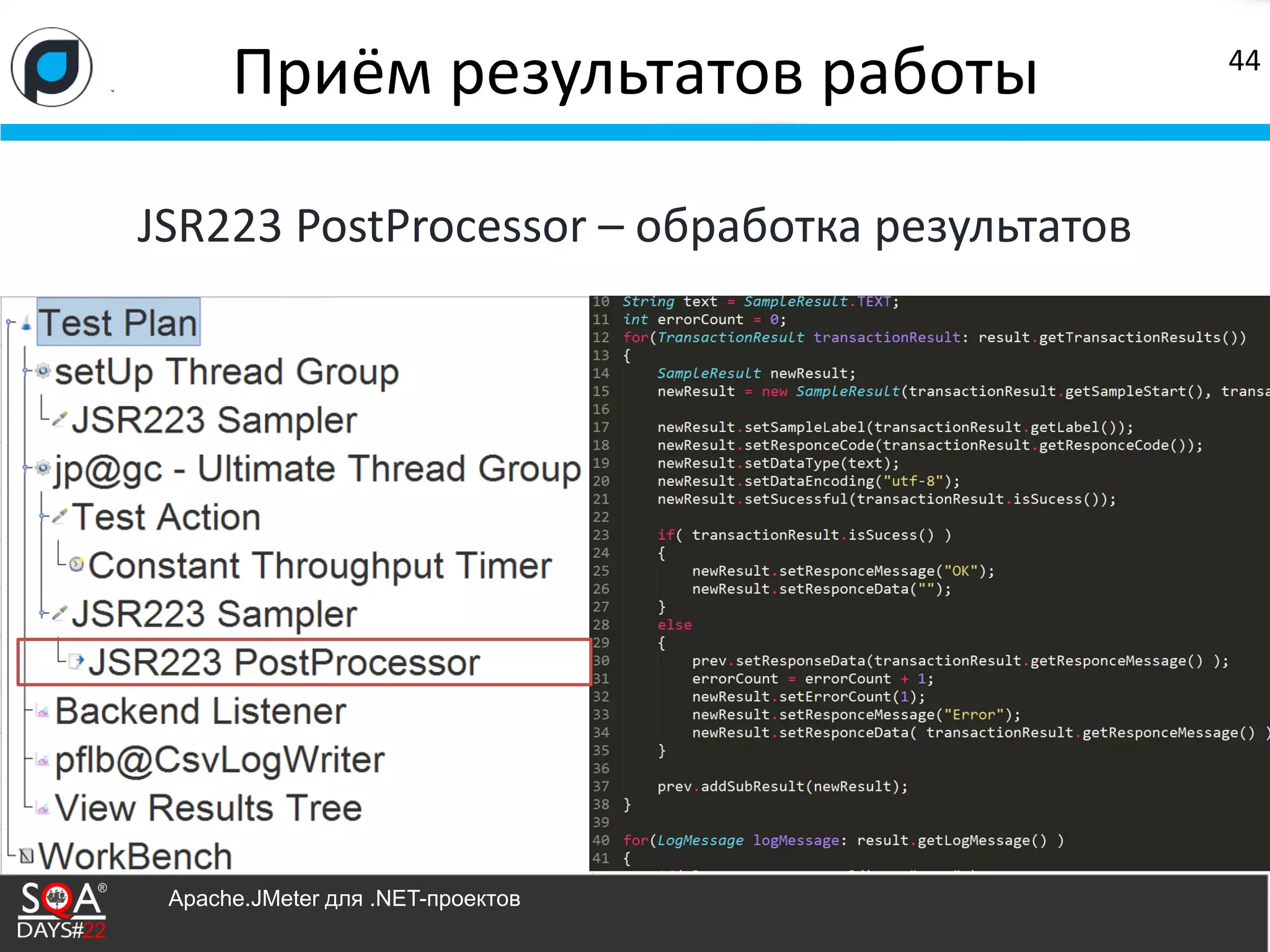Viewport: 1270px width, 952px height.
Task: Select the Test Plan node
Action: [118, 322]
